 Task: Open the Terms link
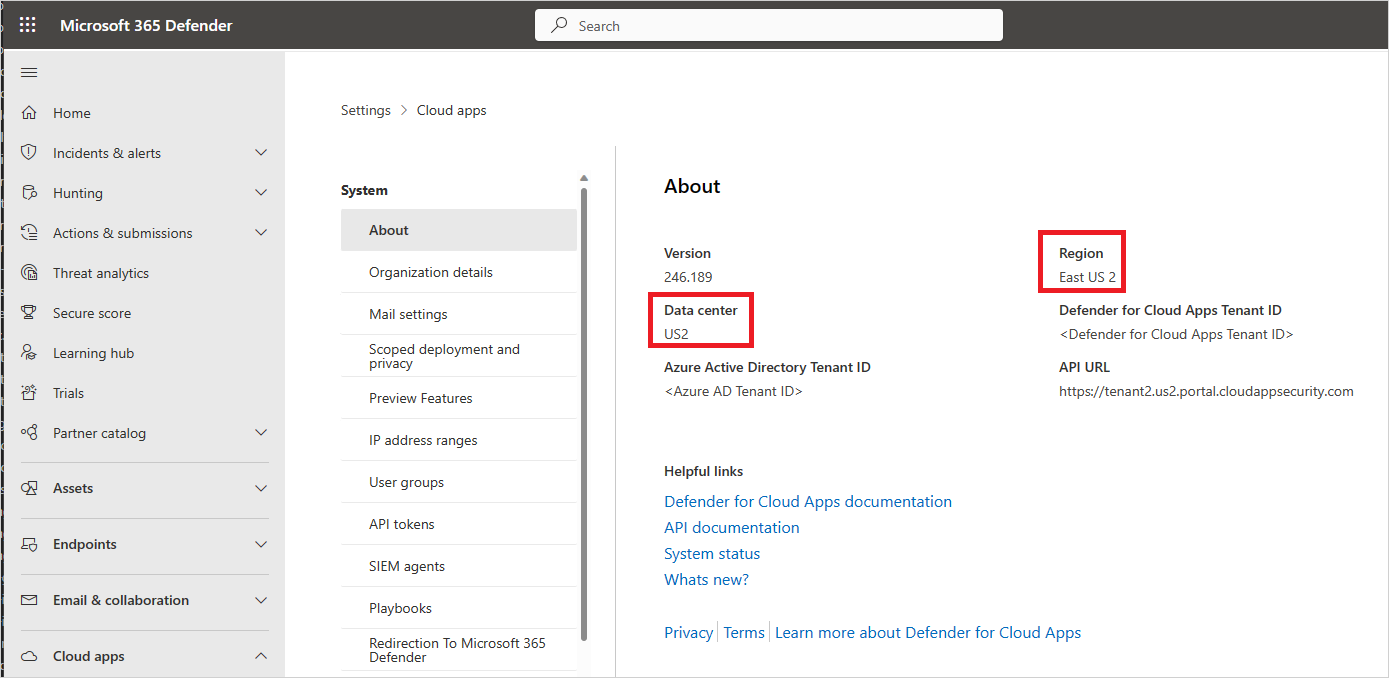[744, 632]
